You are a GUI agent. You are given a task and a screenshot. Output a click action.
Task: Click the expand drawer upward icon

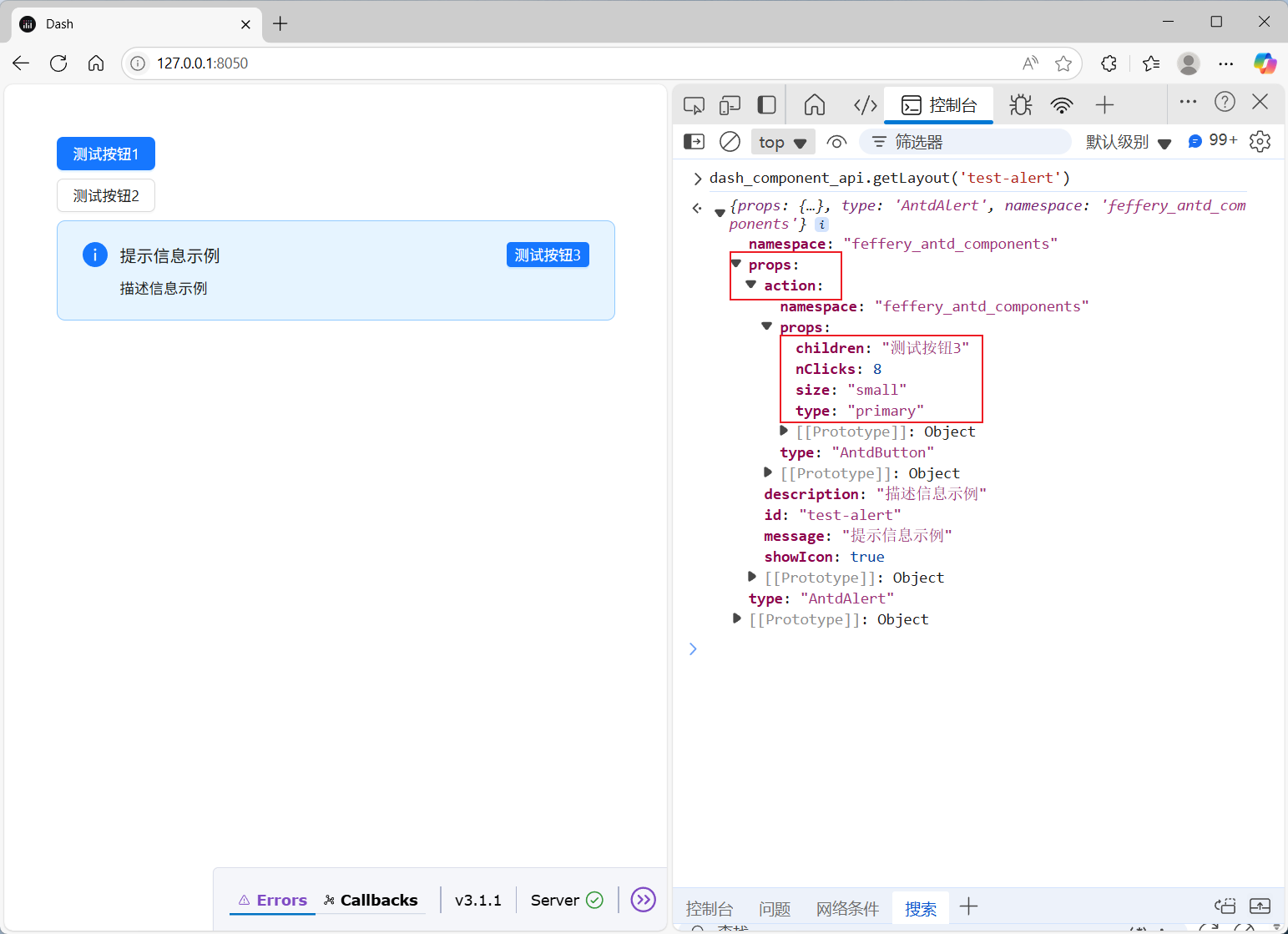pos(1260,906)
